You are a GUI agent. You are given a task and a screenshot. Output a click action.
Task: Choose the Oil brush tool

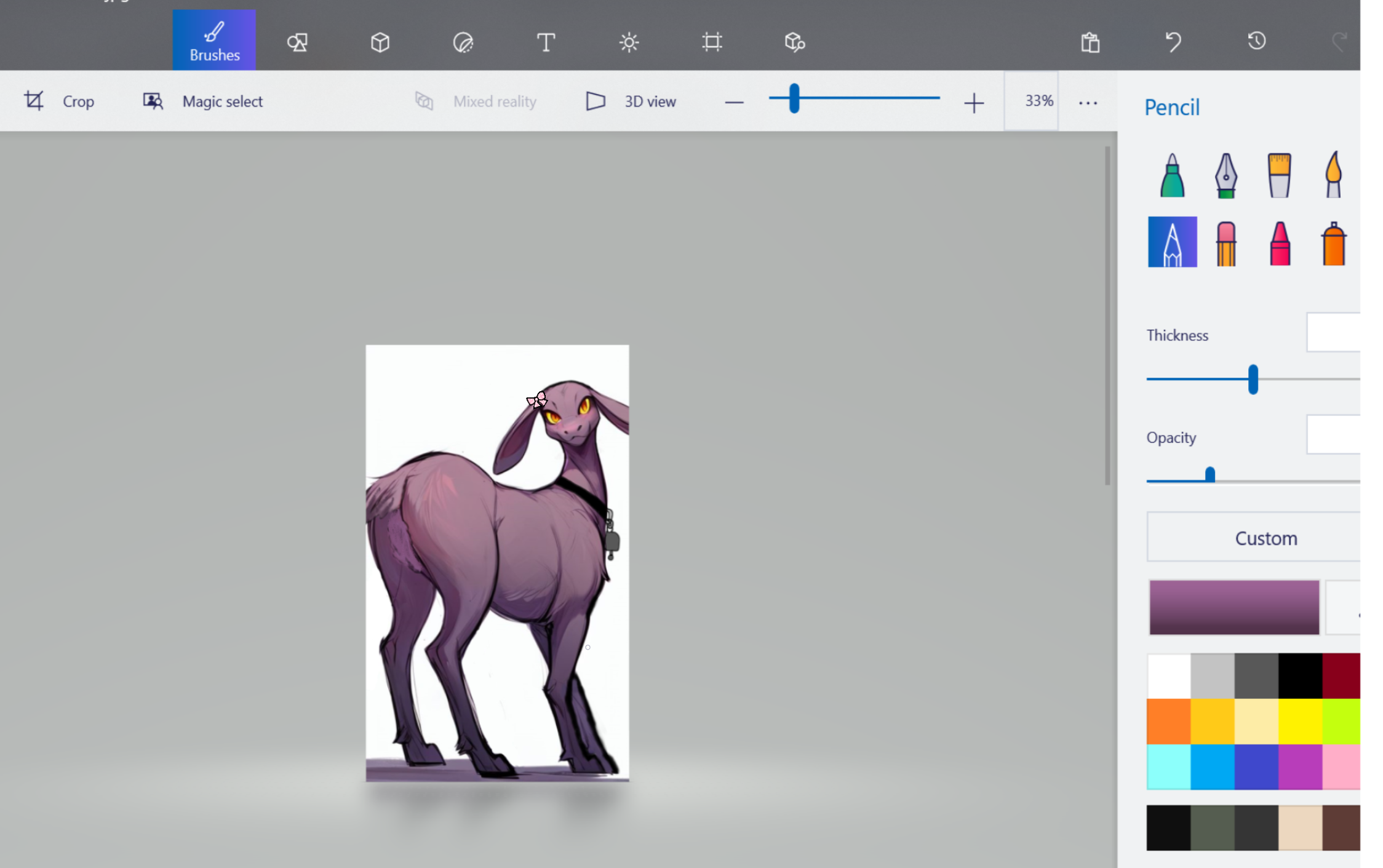click(1279, 175)
